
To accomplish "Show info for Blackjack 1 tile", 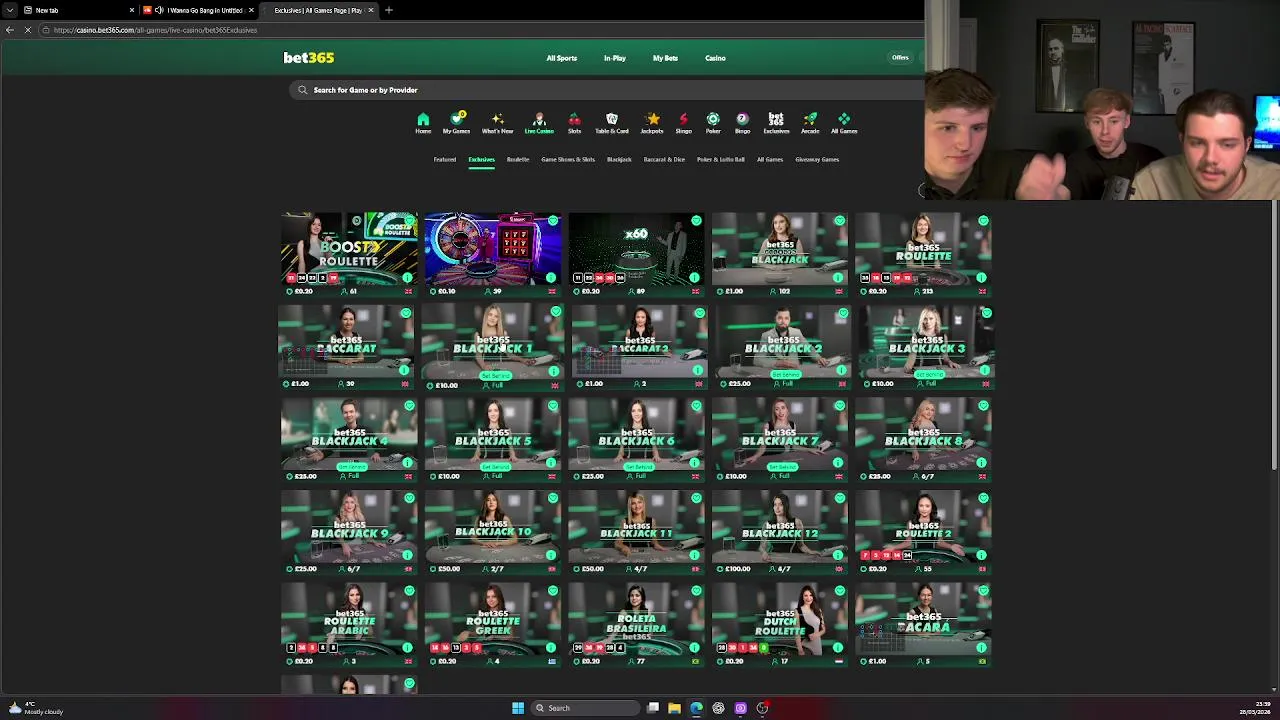I will pyautogui.click(x=554, y=371).
